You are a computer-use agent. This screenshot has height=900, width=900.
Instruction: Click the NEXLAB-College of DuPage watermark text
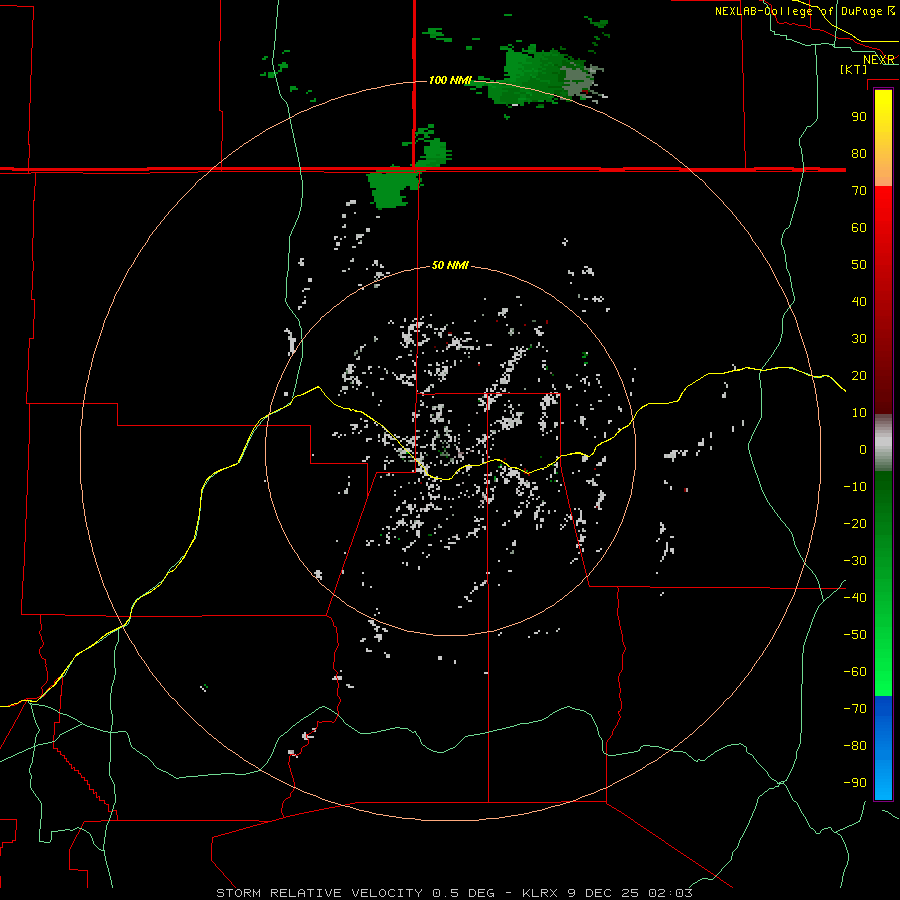pyautogui.click(x=804, y=11)
